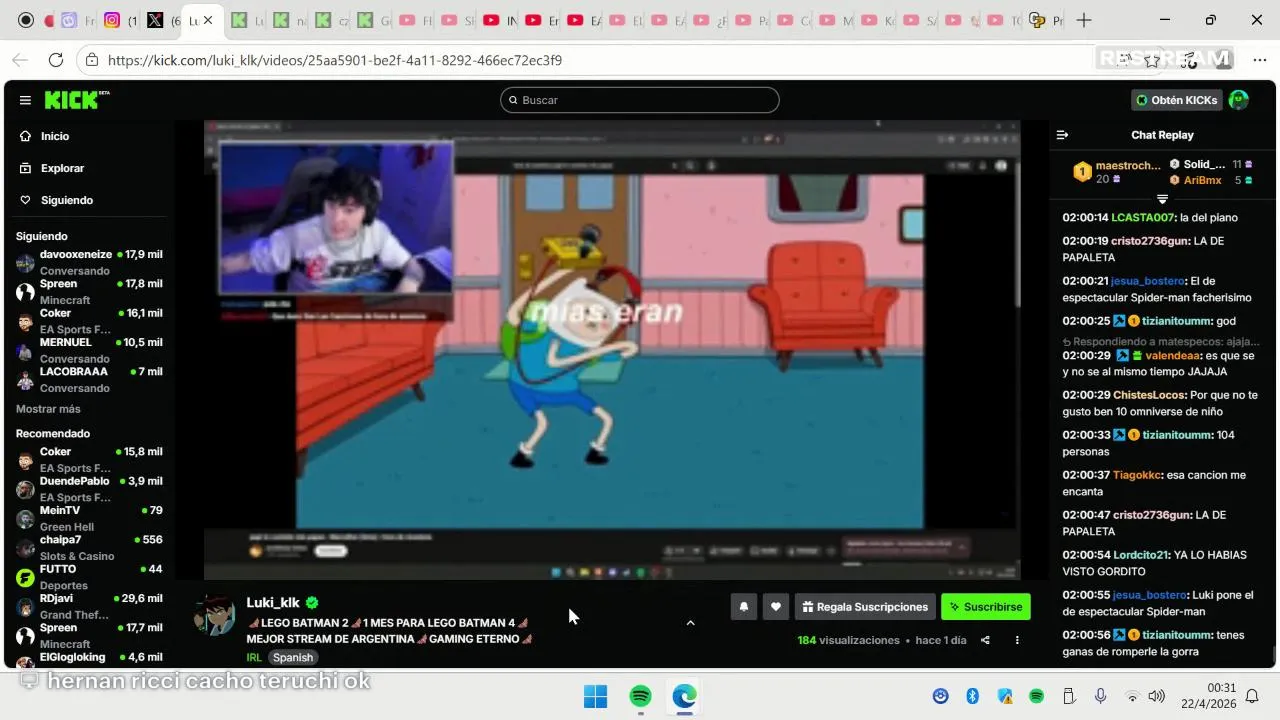Open RDjavi recommended channel
Screen dimensions: 1280x720
88,606
